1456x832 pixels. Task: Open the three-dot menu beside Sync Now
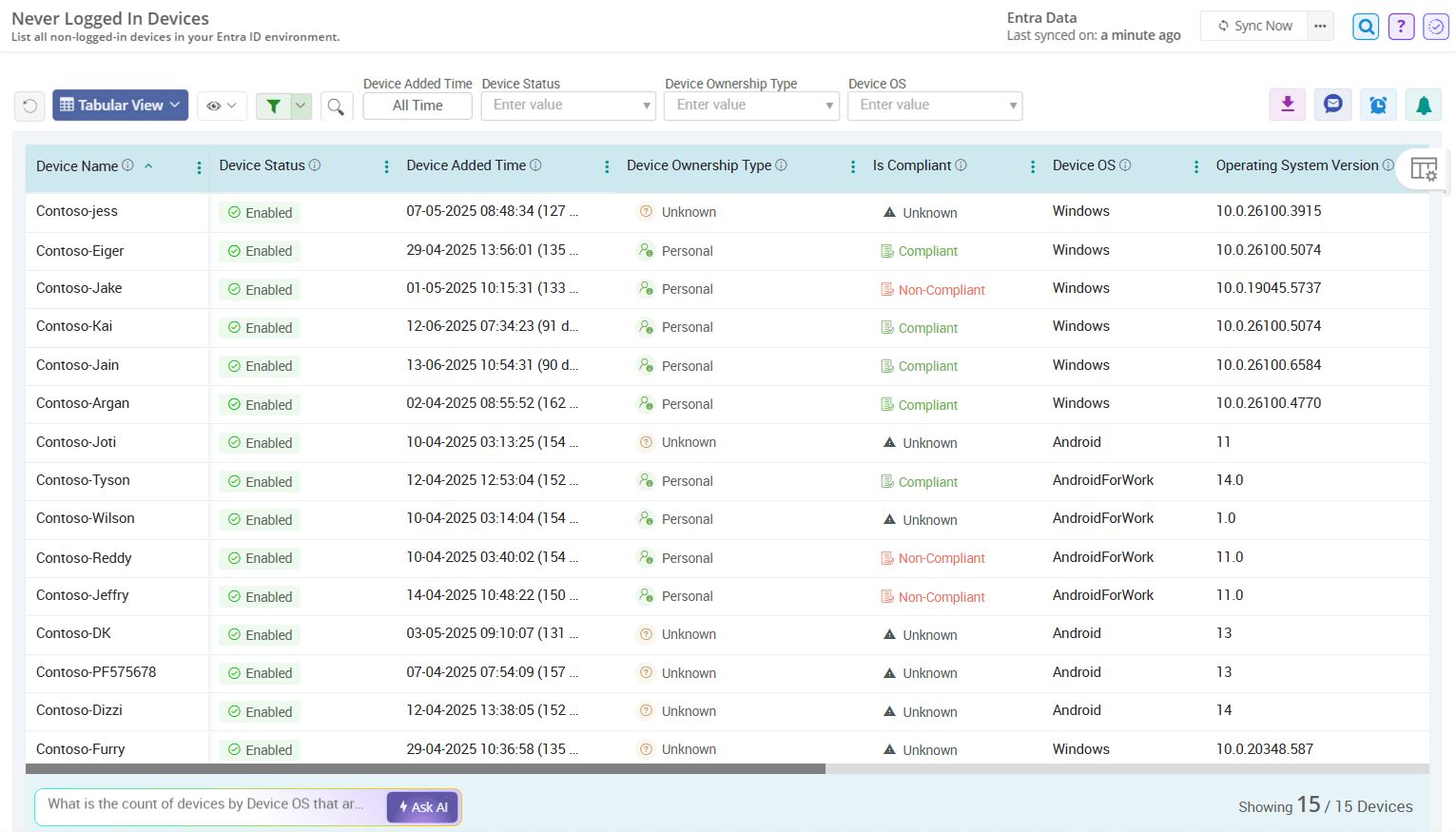click(x=1320, y=26)
